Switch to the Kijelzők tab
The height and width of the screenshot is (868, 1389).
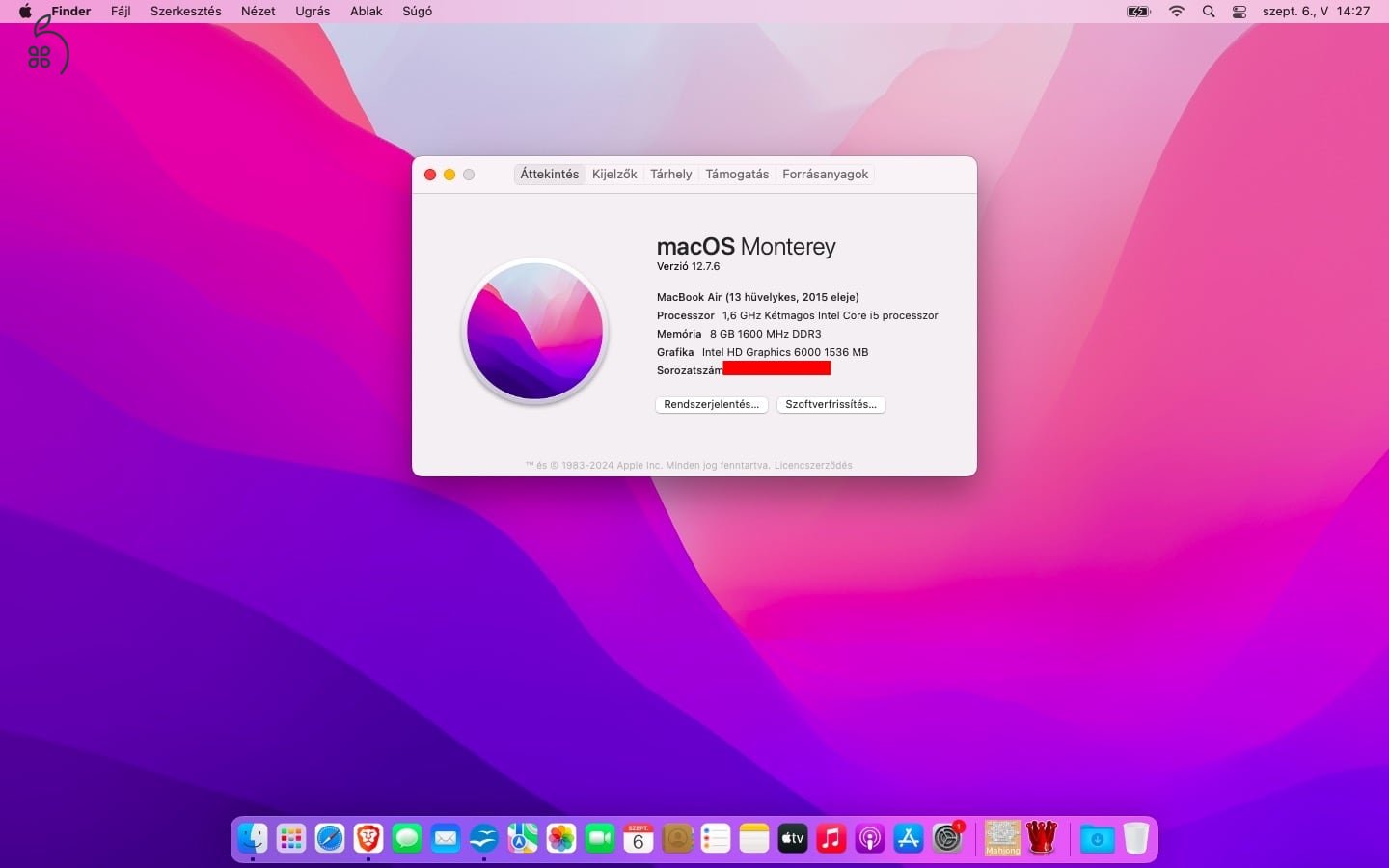[614, 175]
